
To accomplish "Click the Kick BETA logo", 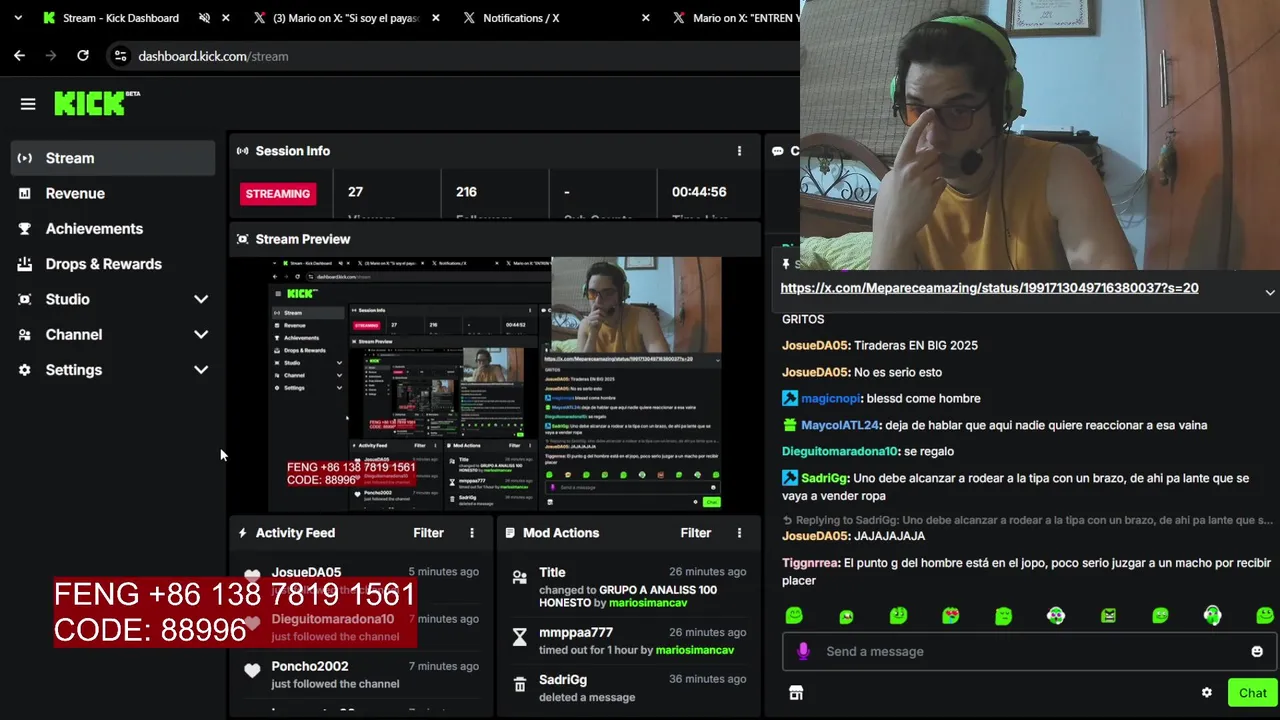I will tap(97, 103).
